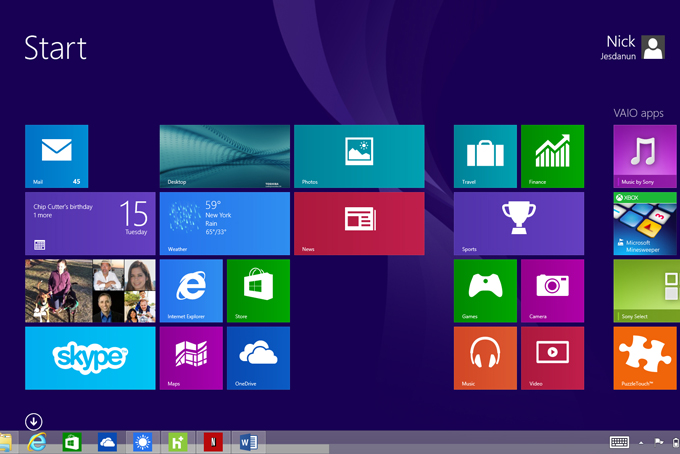The height and width of the screenshot is (454, 680).
Task: Click the VAIO apps group heading
Action: (638, 114)
